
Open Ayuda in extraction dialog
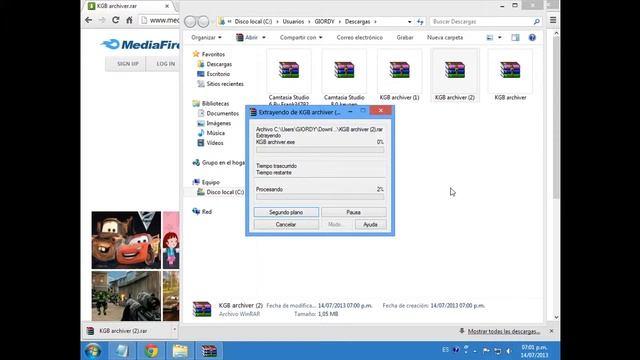pyautogui.click(x=370, y=224)
